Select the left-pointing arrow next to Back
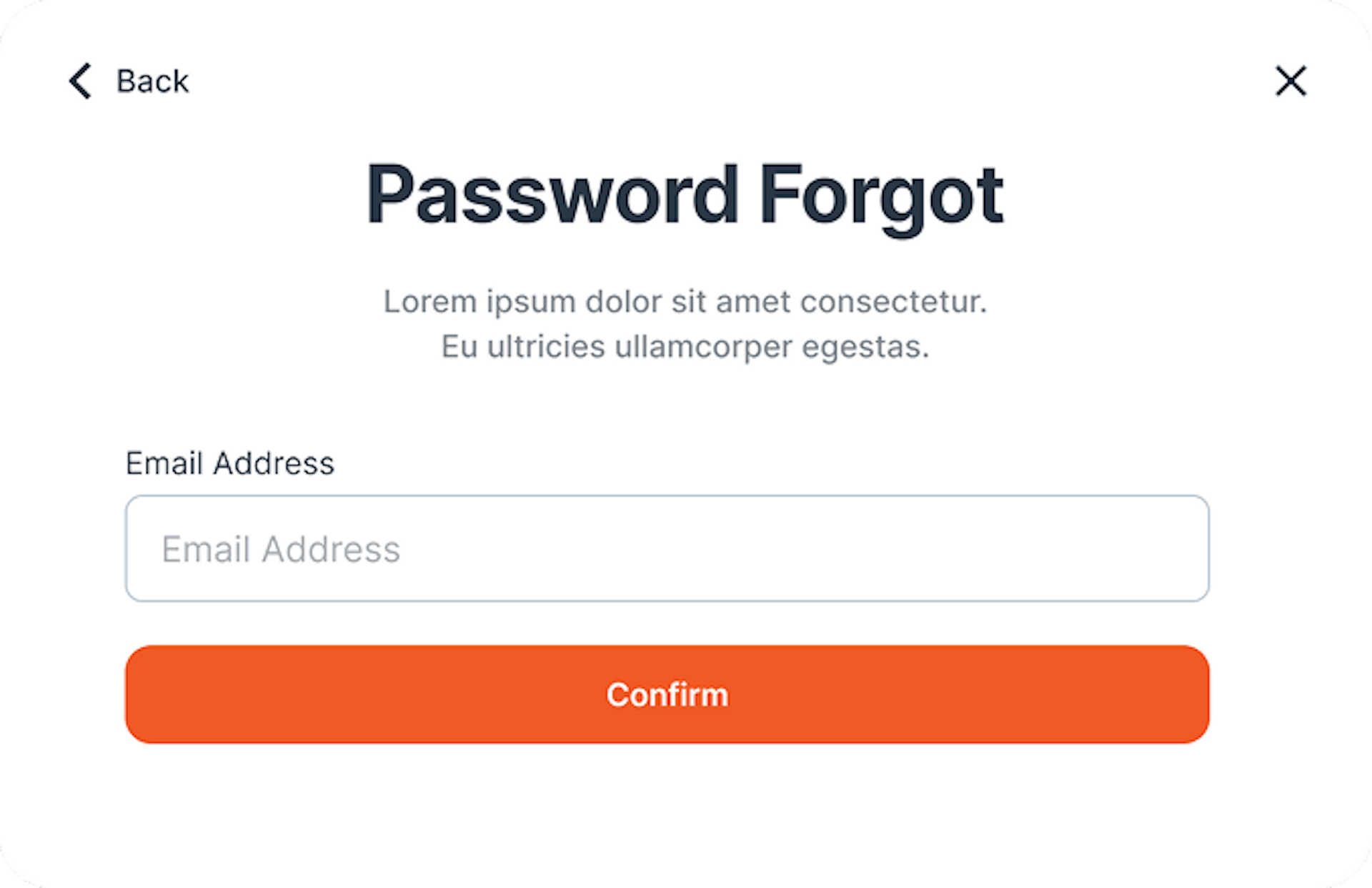1372x888 pixels. pyautogui.click(x=79, y=82)
